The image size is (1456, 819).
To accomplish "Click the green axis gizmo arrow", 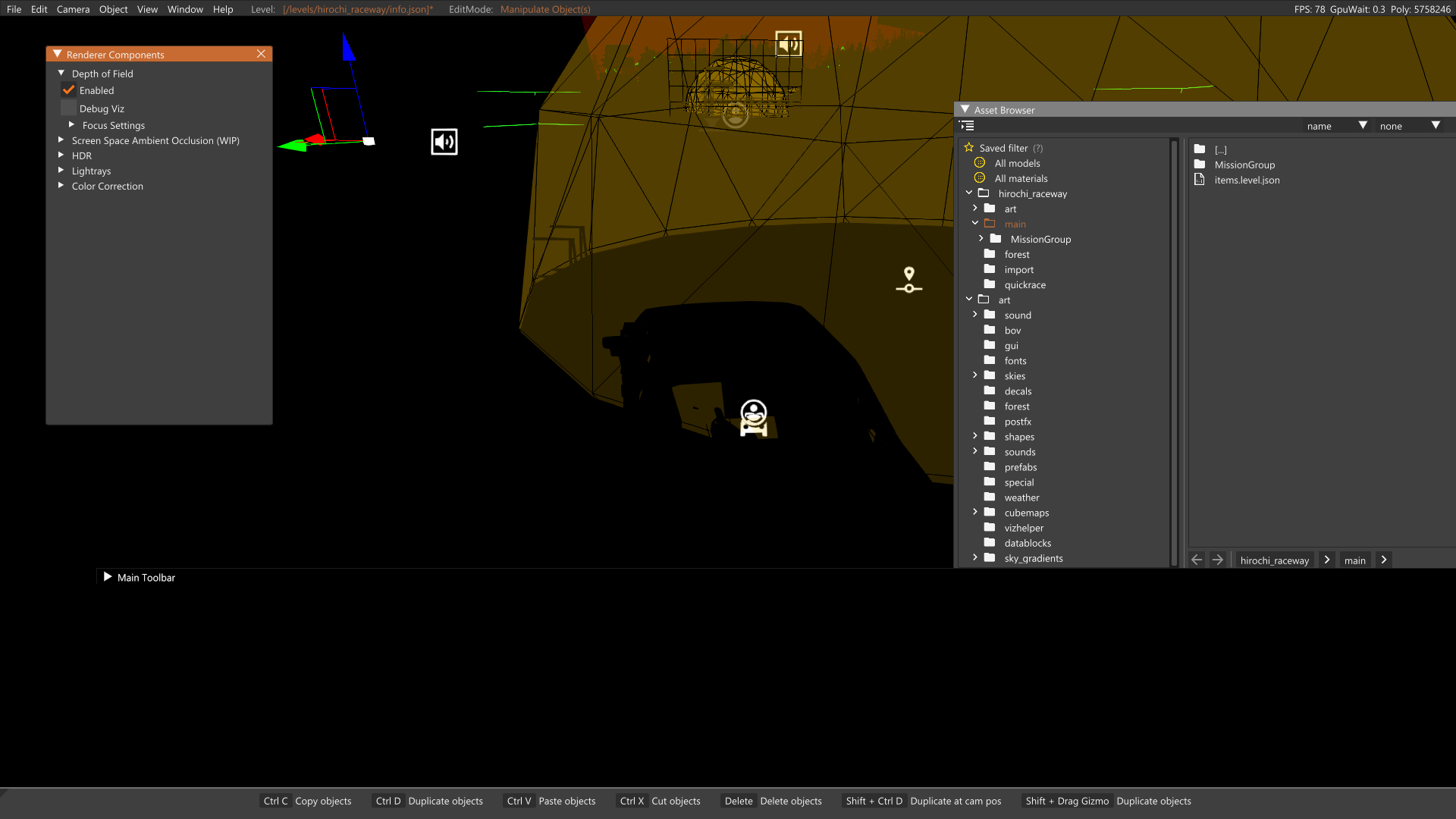I will pos(293,145).
